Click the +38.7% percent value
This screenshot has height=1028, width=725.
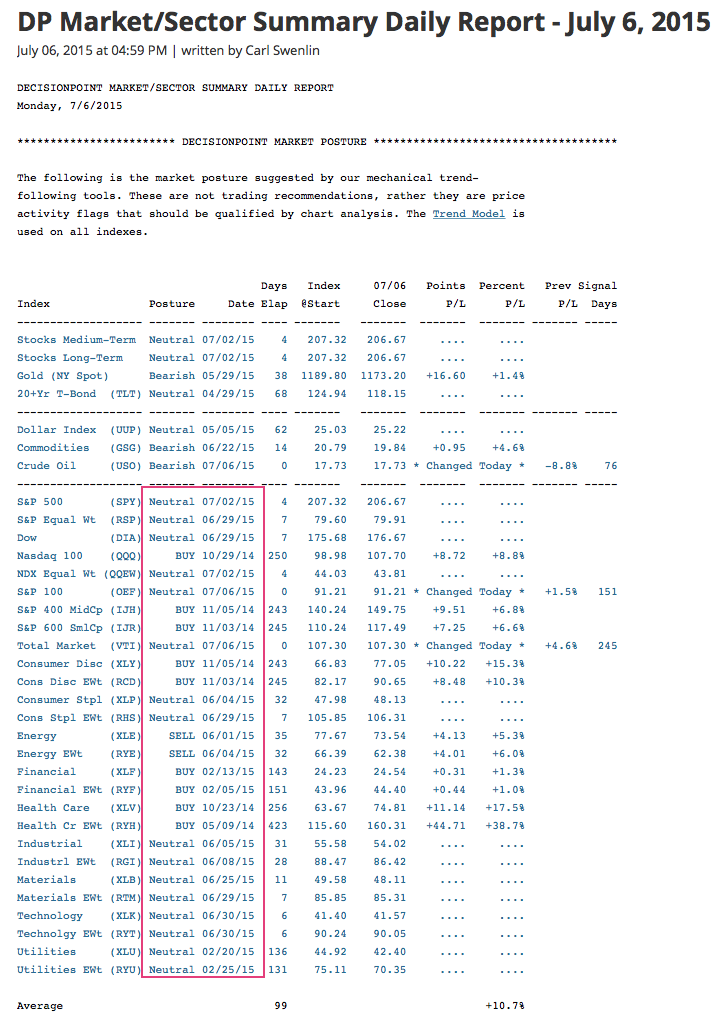(x=505, y=827)
